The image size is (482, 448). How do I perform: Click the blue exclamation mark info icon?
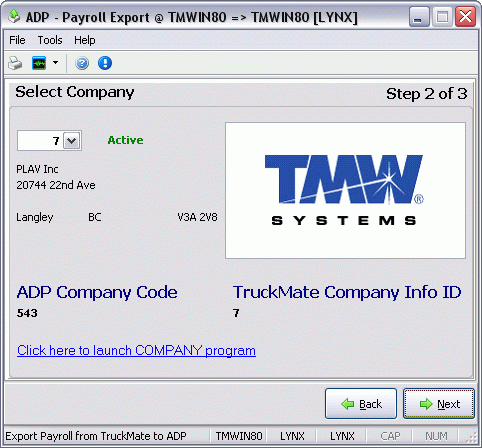tap(105, 63)
